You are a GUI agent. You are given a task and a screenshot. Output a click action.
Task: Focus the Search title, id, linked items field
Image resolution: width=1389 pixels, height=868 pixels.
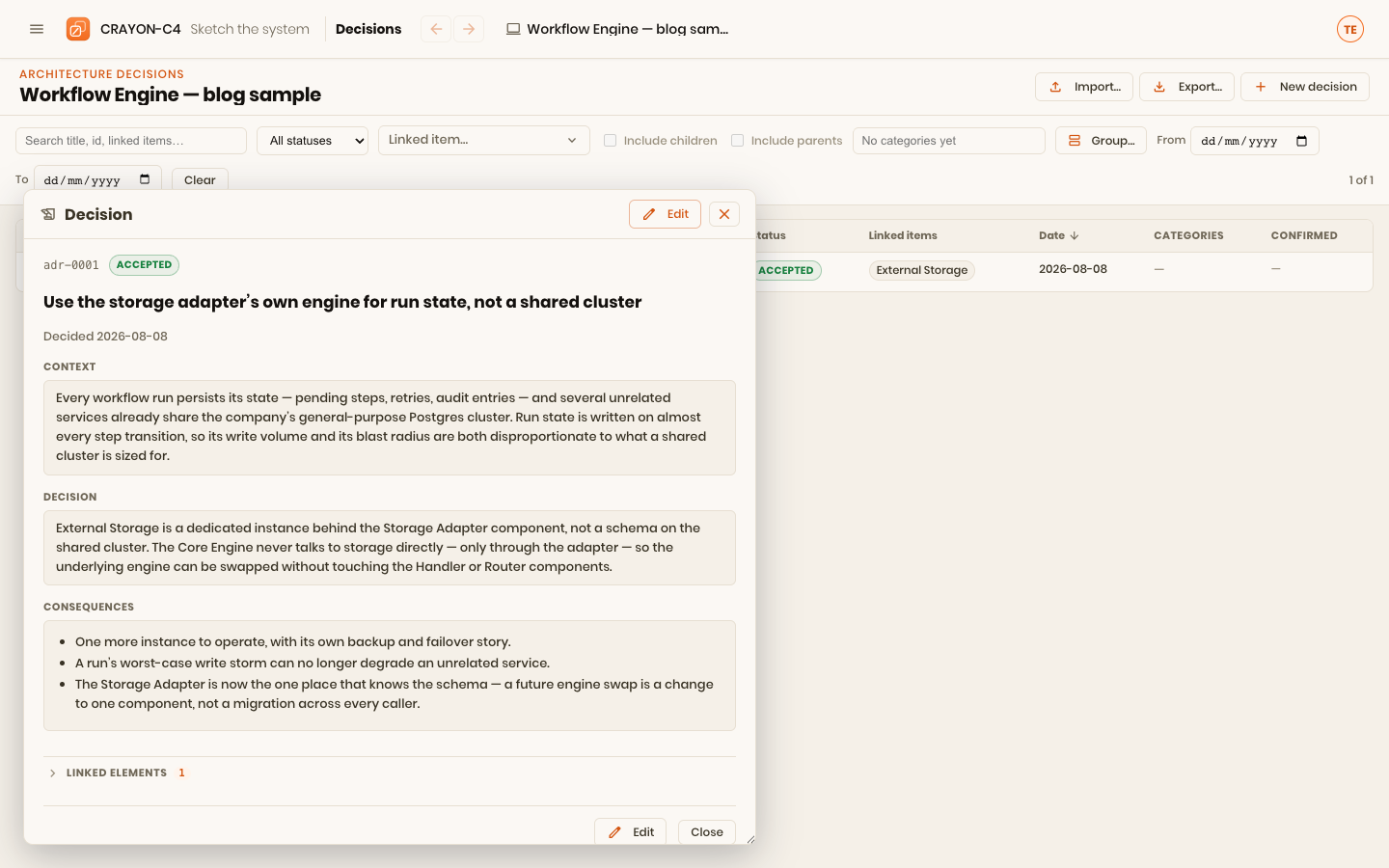(131, 141)
